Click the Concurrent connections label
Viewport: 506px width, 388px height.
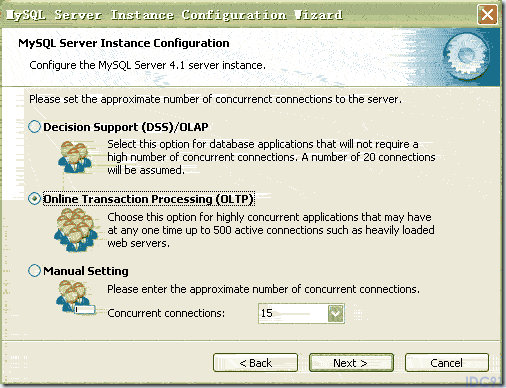(166, 313)
